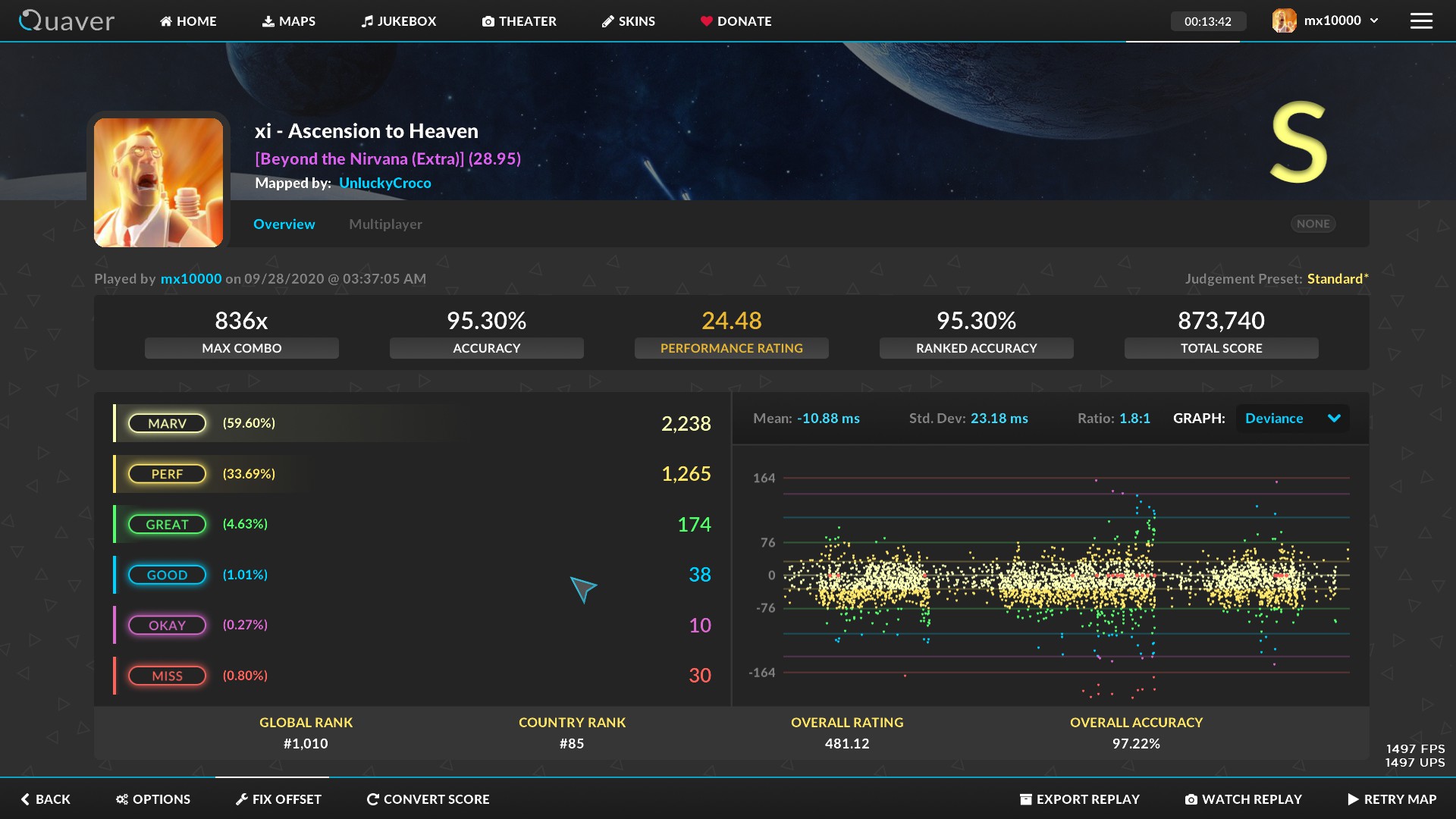Screen dimensions: 1456x819
Task: Click Export Replay button
Action: click(1079, 799)
